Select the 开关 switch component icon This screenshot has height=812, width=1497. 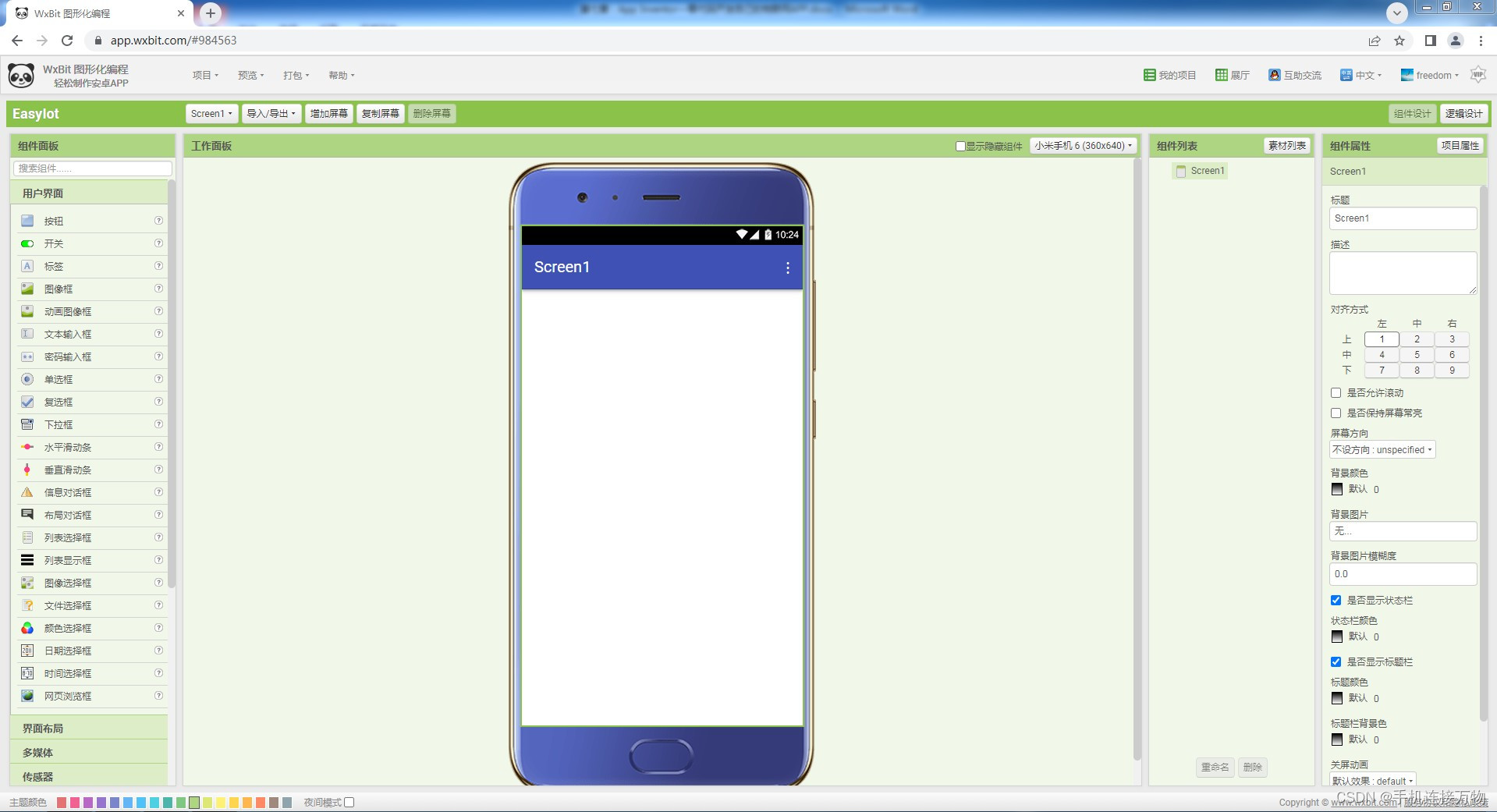click(27, 243)
